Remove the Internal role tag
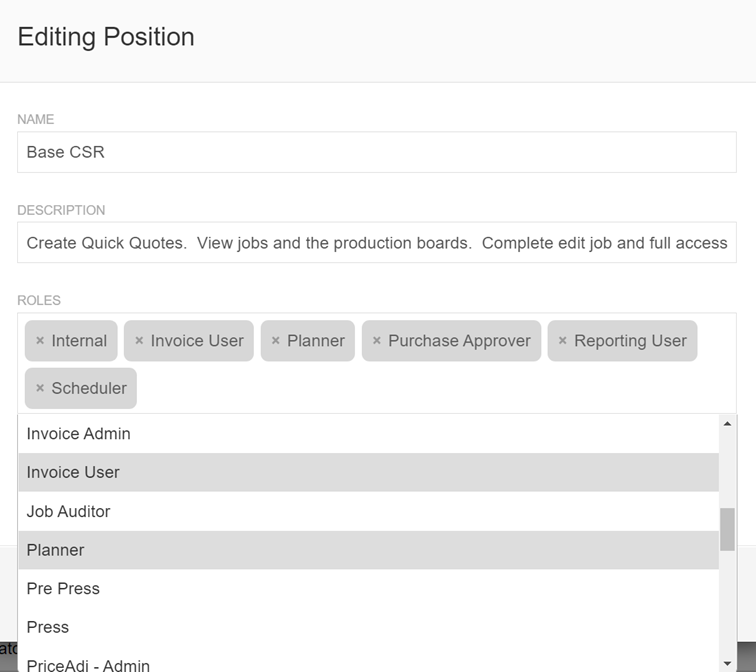This screenshot has height=672, width=756. pos(40,341)
